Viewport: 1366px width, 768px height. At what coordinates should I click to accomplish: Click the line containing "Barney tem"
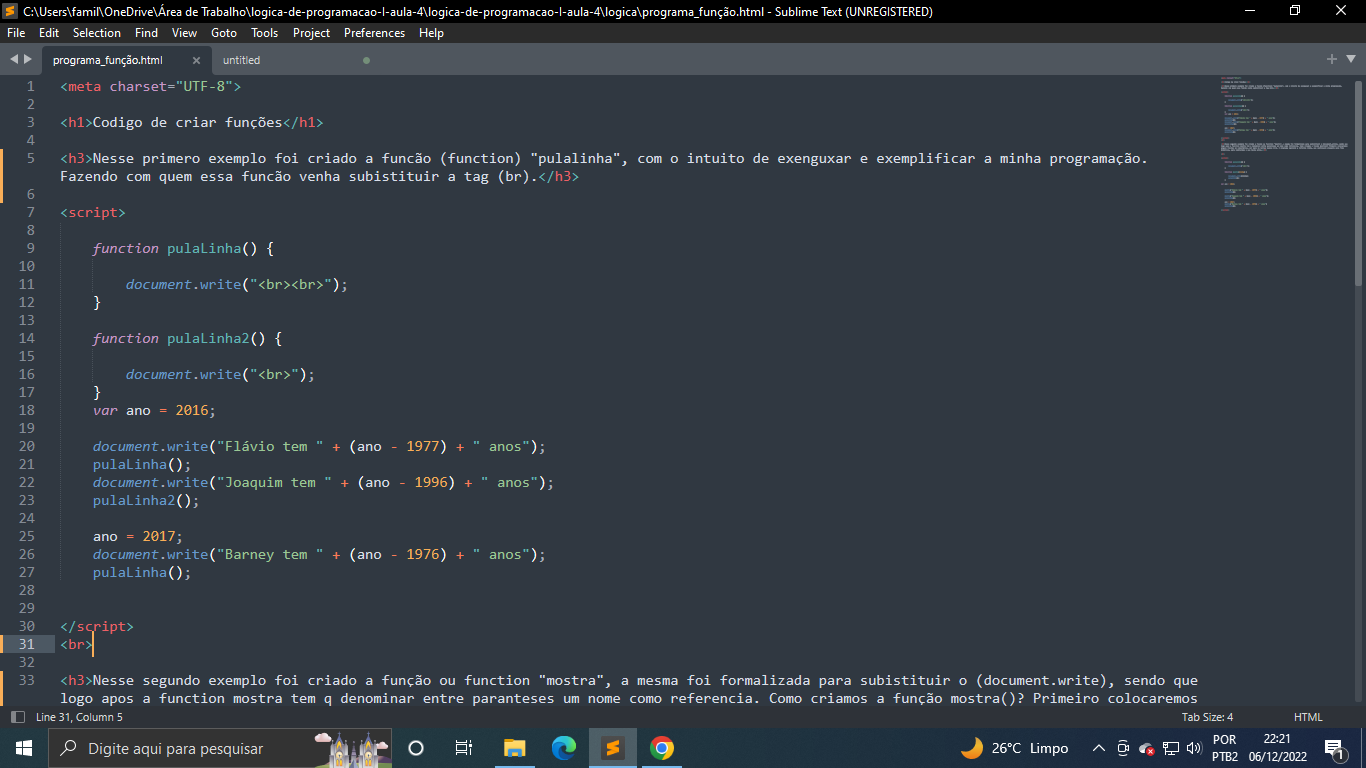click(x=319, y=554)
